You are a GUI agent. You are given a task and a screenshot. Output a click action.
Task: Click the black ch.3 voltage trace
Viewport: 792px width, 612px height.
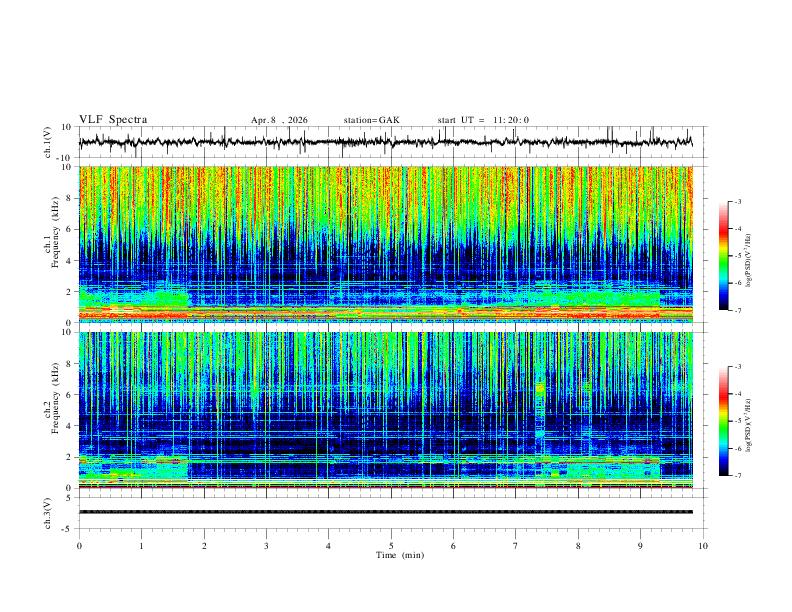[386, 512]
